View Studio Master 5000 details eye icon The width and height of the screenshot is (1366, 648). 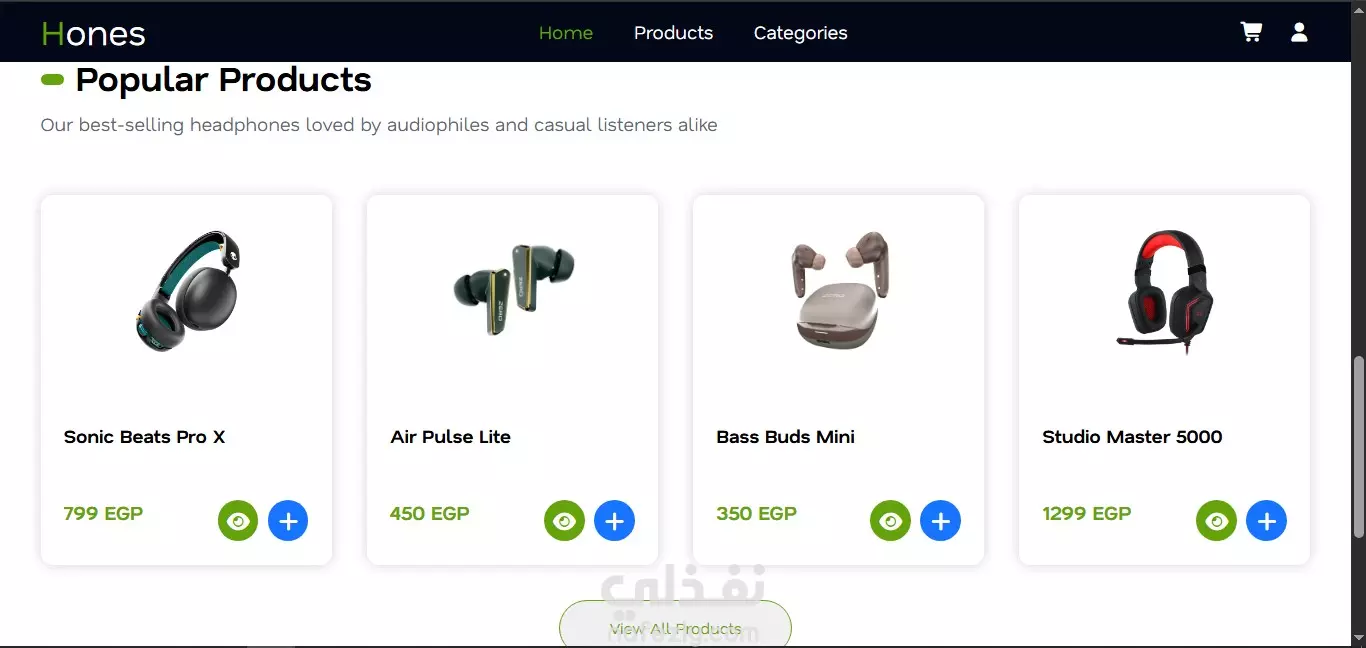pos(1216,521)
